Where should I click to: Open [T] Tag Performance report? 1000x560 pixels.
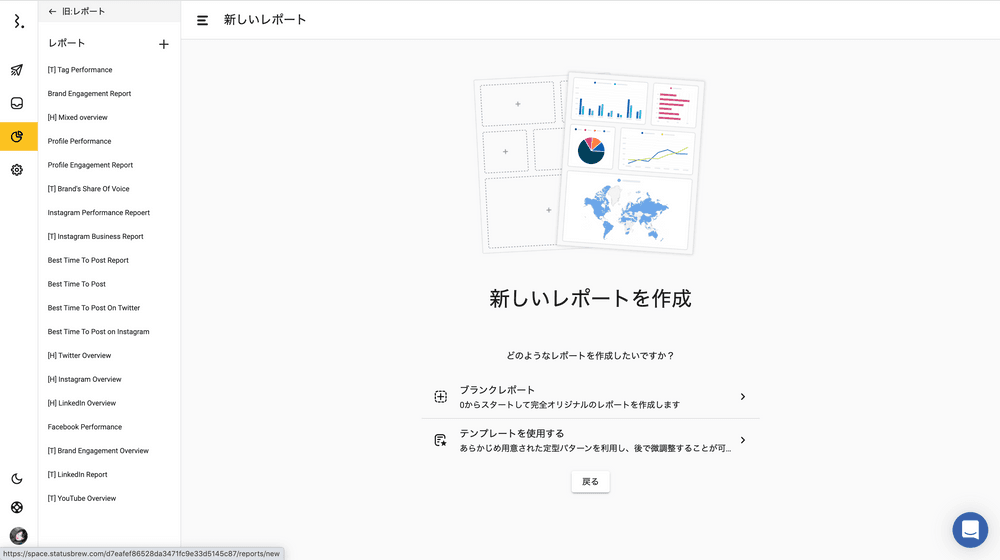[x=80, y=70]
